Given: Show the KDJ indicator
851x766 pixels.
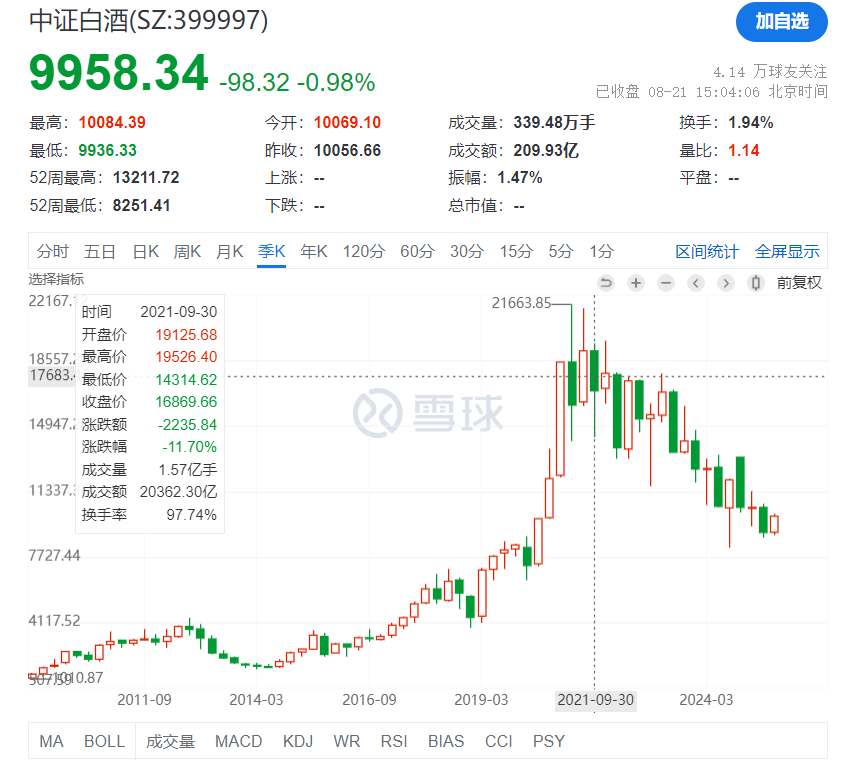Looking at the screenshot, I should pos(298,741).
